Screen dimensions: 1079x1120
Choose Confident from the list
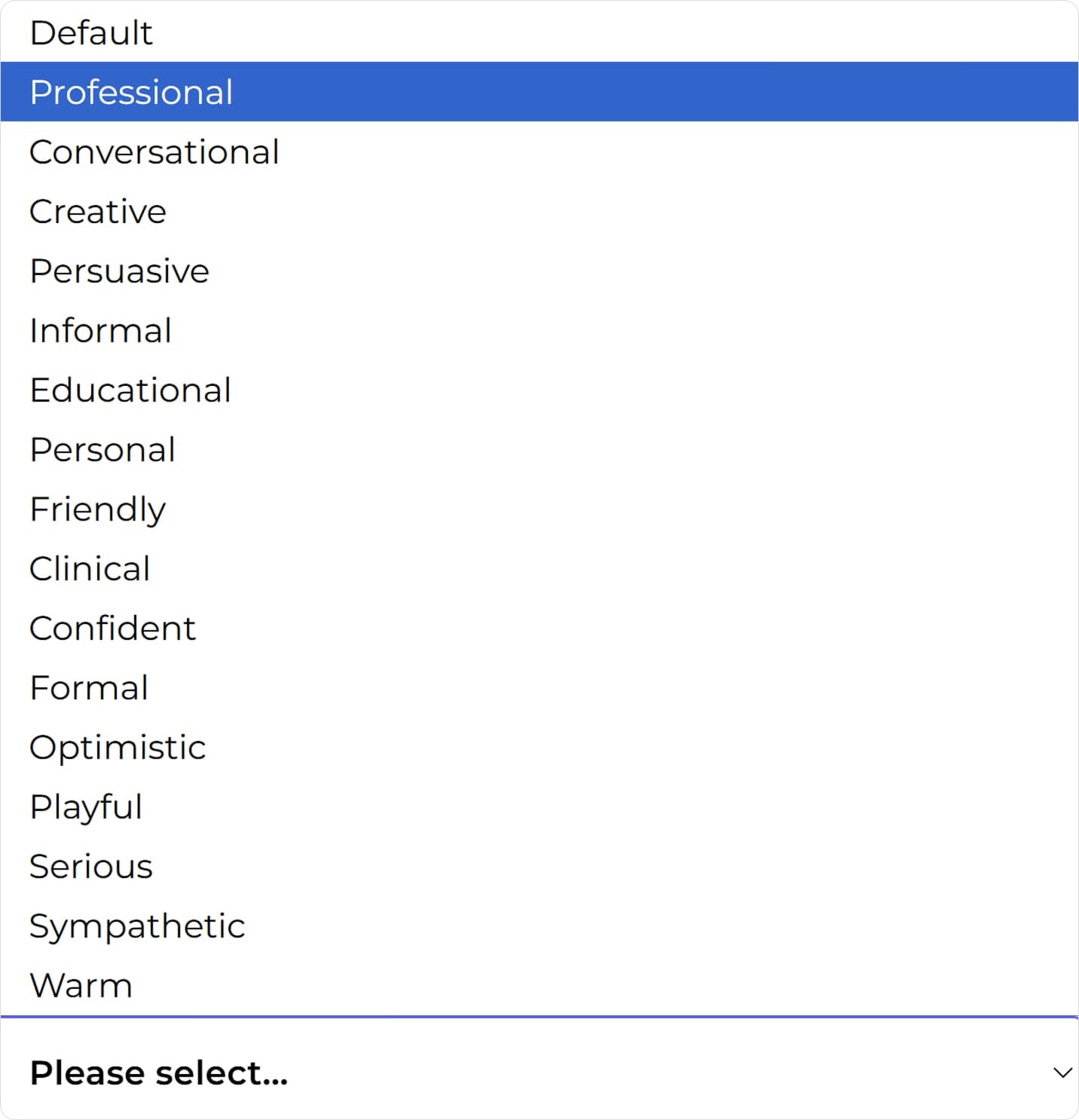(x=112, y=629)
